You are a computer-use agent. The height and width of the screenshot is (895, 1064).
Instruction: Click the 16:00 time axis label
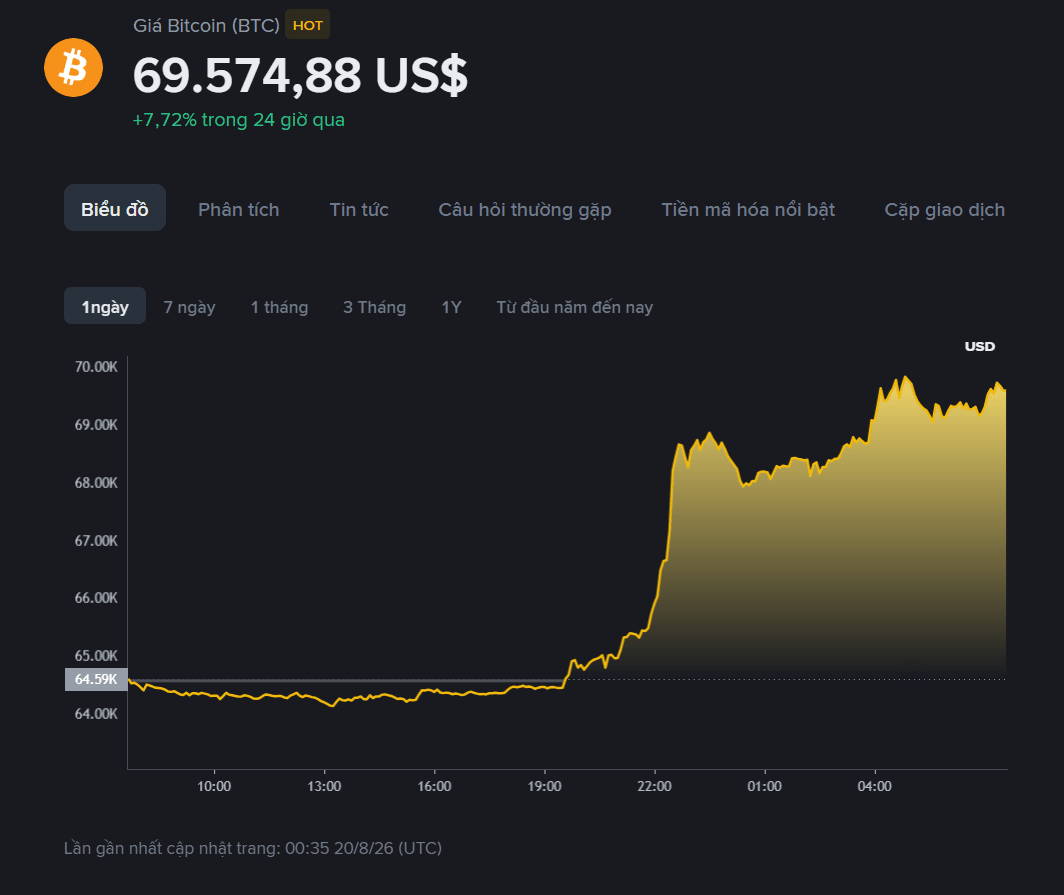tap(434, 786)
